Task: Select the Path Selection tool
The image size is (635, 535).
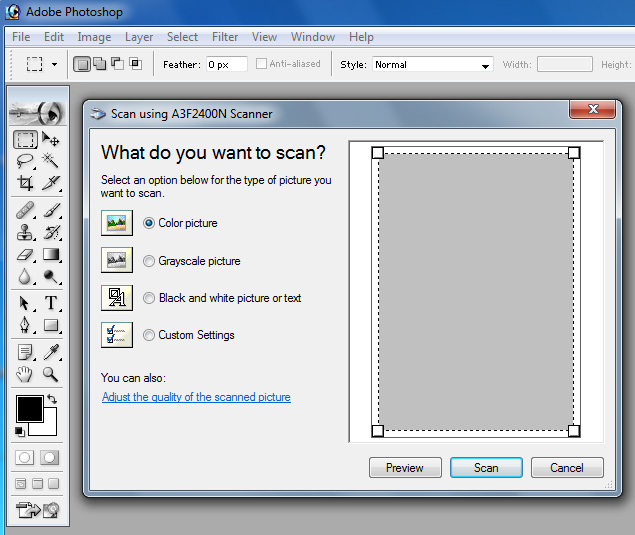Action: (x=25, y=303)
